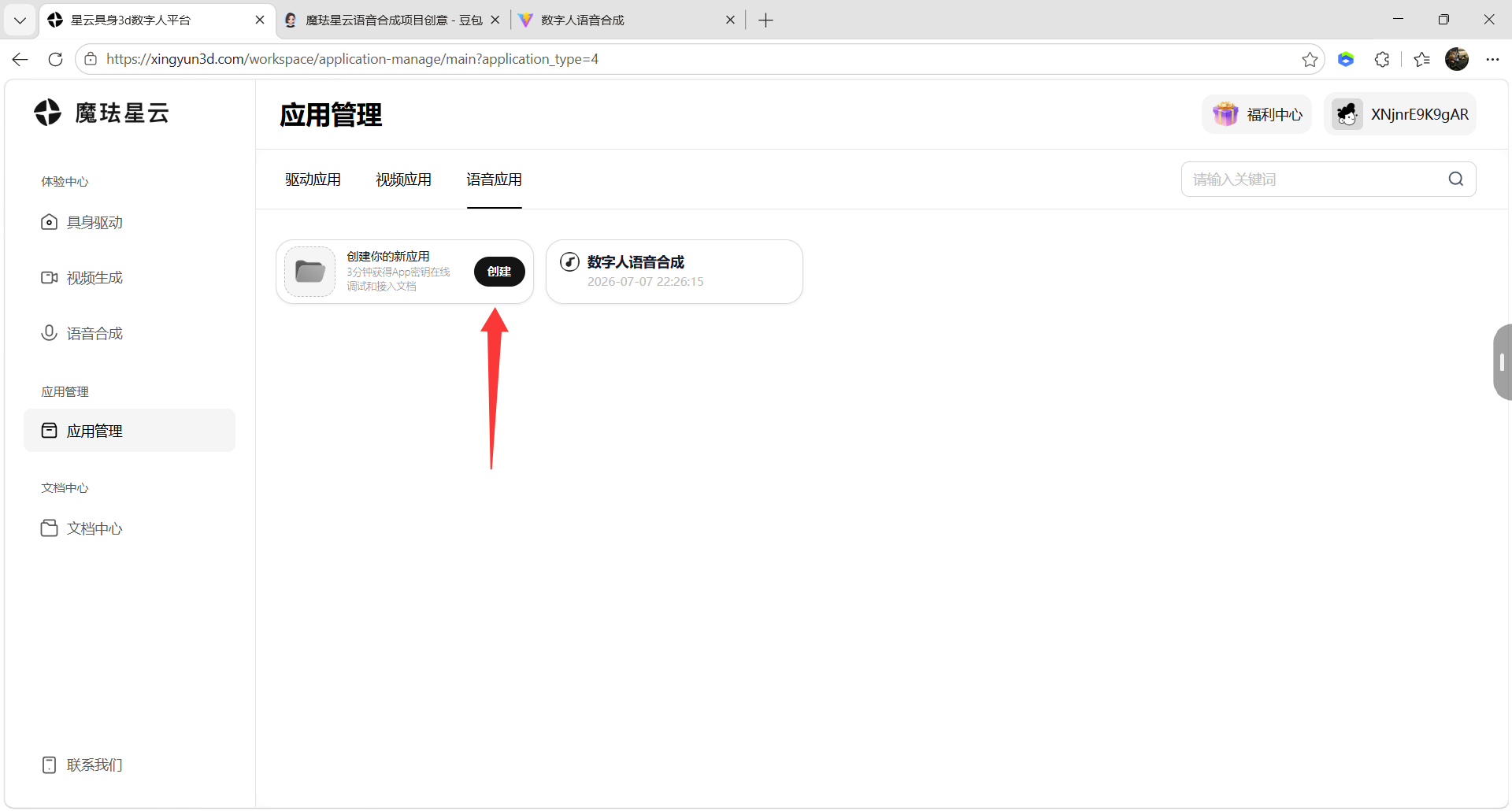Click the timestamp 2026-07-07 22:26:15

[646, 282]
